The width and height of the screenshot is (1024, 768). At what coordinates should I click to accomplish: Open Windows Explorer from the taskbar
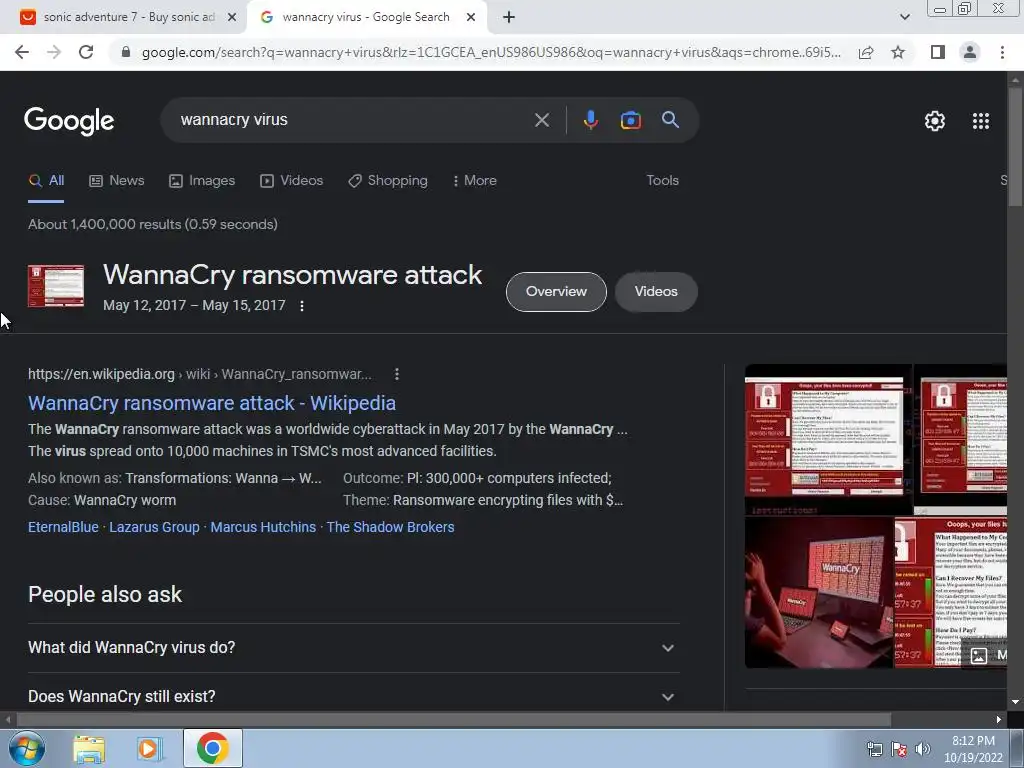click(89, 749)
